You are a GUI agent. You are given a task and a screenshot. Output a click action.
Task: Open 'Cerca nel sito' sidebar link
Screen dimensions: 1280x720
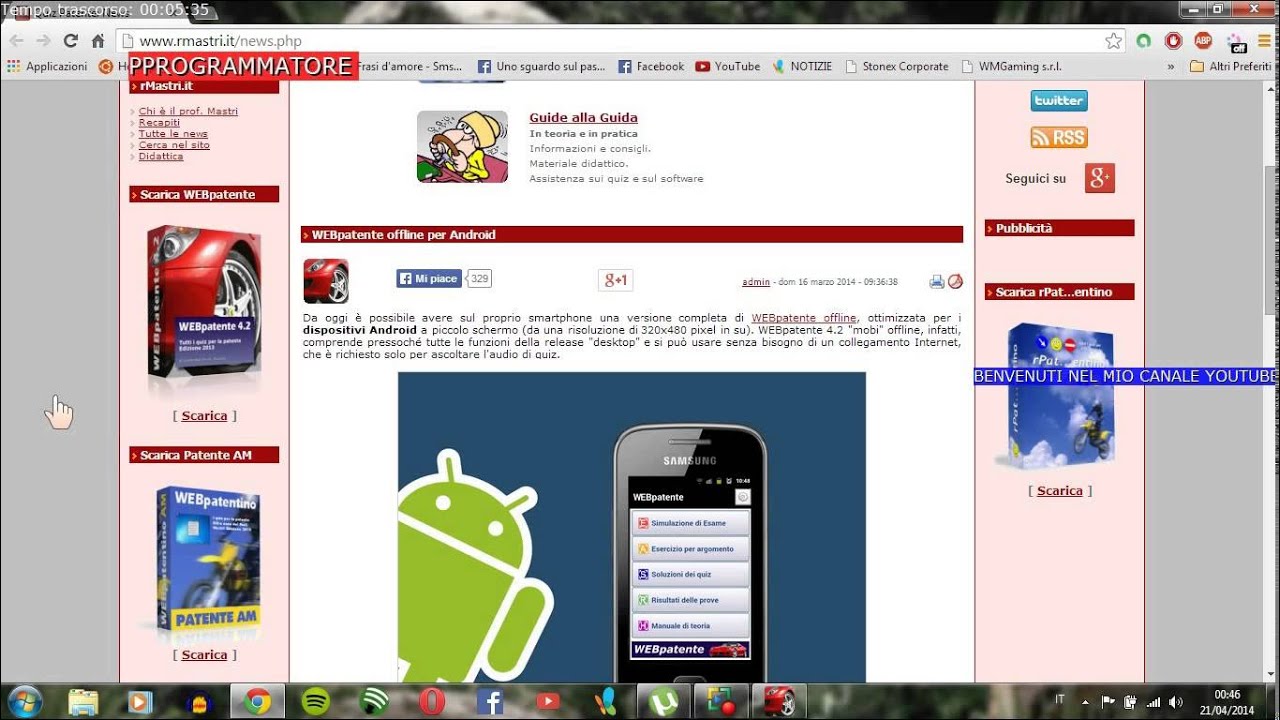point(174,145)
